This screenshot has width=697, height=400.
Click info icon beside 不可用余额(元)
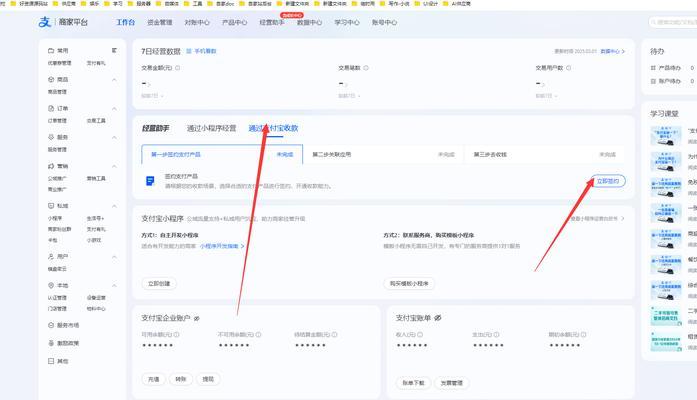tap(258, 334)
